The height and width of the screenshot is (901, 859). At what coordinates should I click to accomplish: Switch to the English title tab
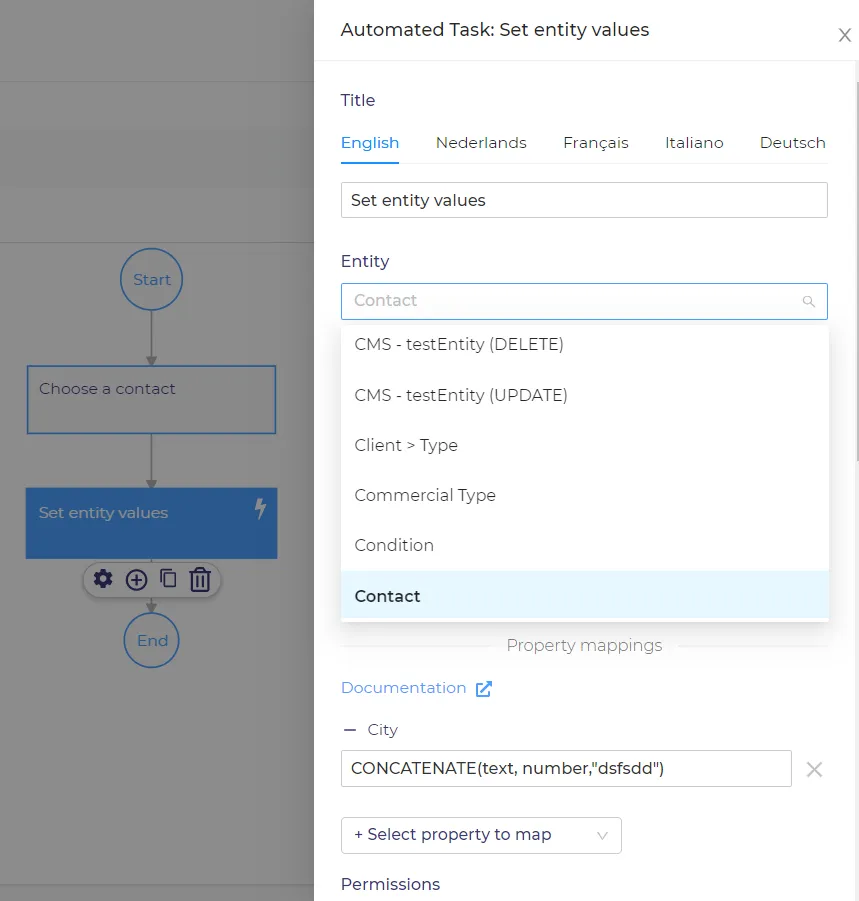[x=369, y=143]
